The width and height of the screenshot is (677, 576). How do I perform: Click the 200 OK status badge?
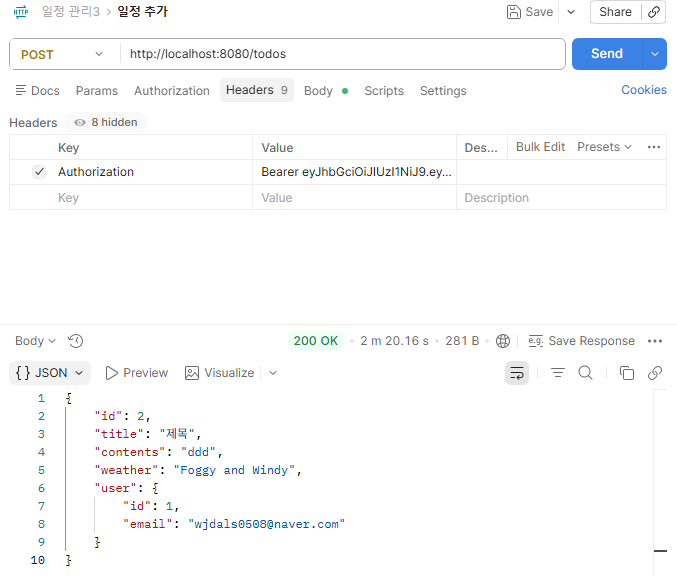[316, 341]
